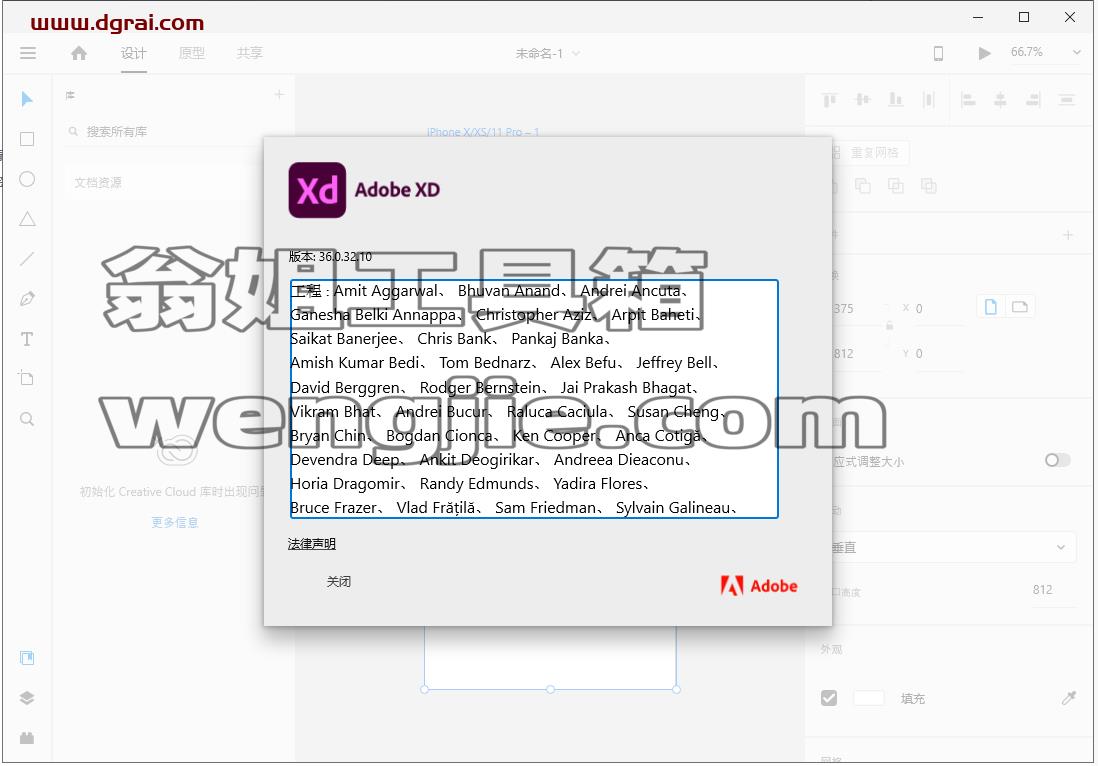This screenshot has width=1098, height=766.
Task: Toggle responsive resize switch
Action: tap(1057, 460)
